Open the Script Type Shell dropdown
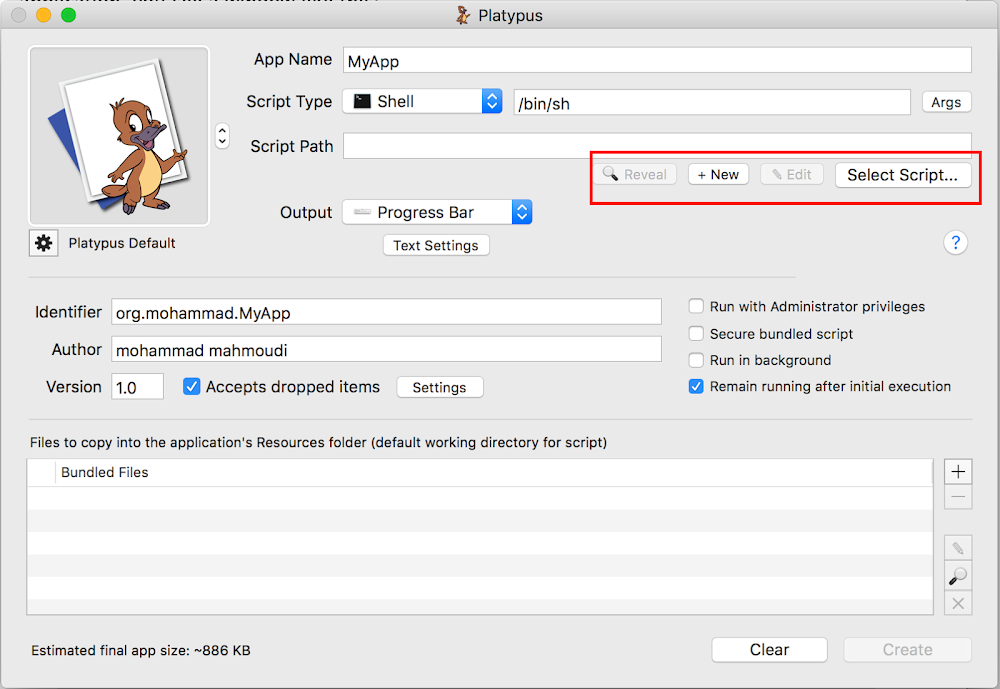1000x689 pixels. [422, 101]
